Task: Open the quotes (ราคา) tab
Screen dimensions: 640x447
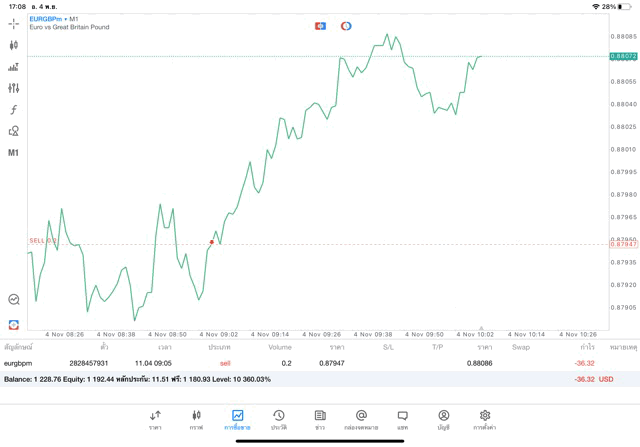Action: [x=155, y=419]
